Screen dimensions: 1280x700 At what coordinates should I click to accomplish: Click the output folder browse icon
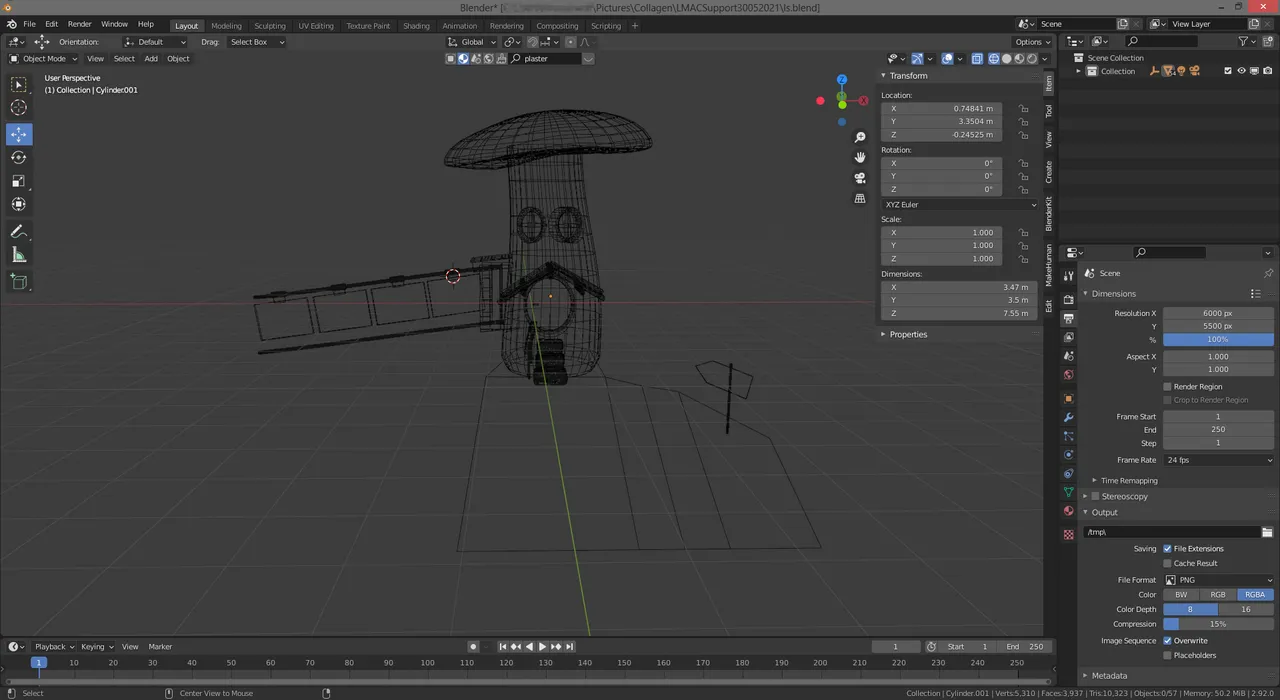pyautogui.click(x=1267, y=532)
